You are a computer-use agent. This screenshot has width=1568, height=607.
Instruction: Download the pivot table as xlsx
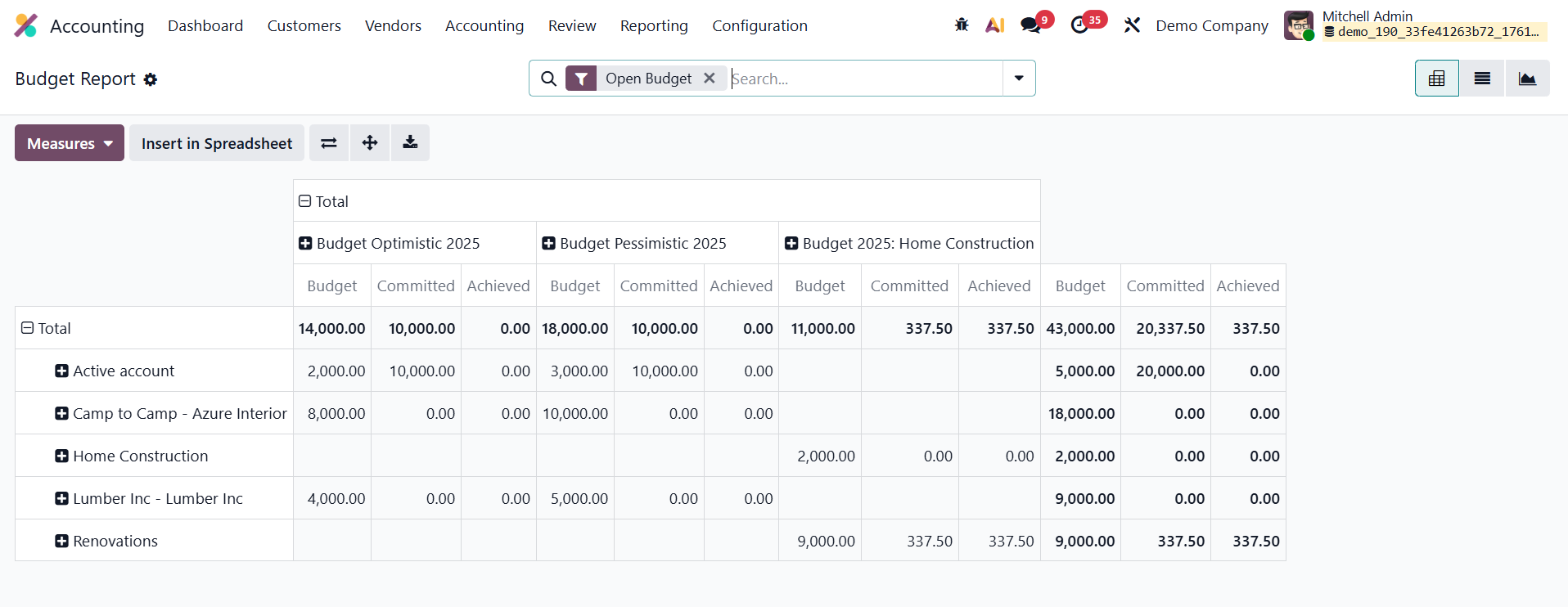tap(410, 143)
